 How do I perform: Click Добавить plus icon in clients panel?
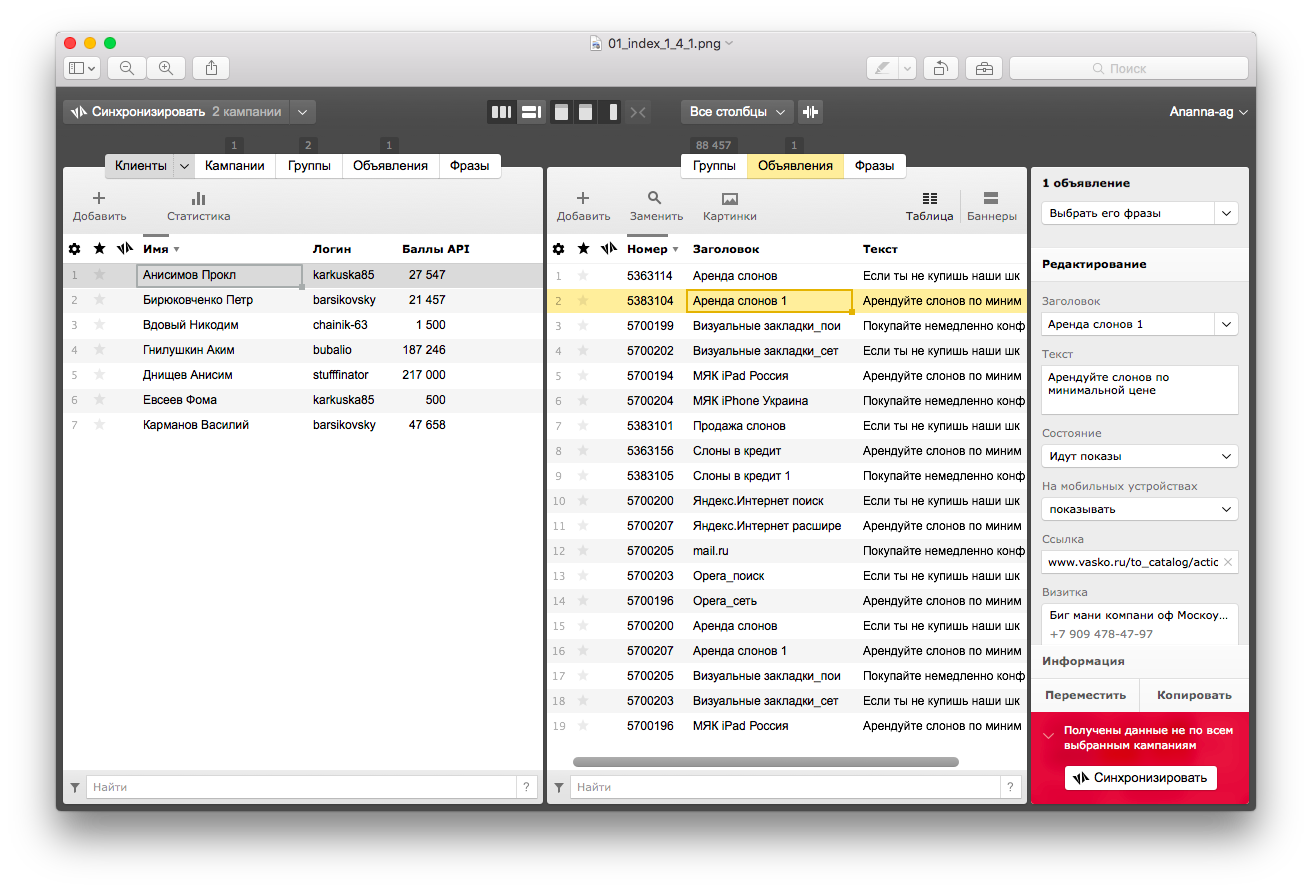[99, 199]
